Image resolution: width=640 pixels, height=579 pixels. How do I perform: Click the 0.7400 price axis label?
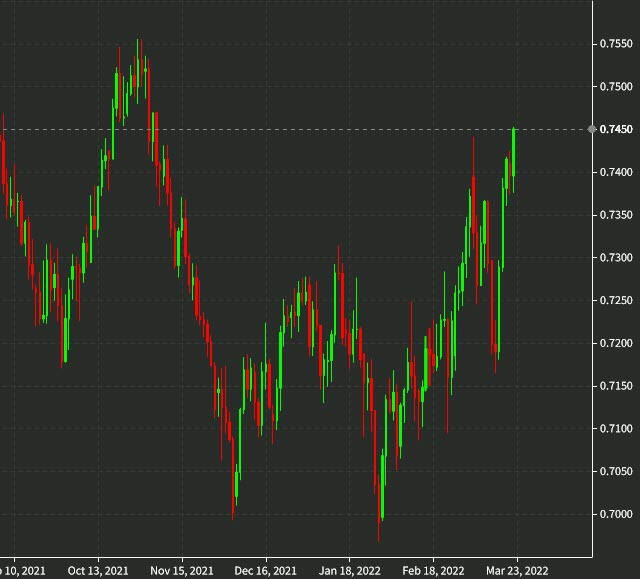click(616, 172)
